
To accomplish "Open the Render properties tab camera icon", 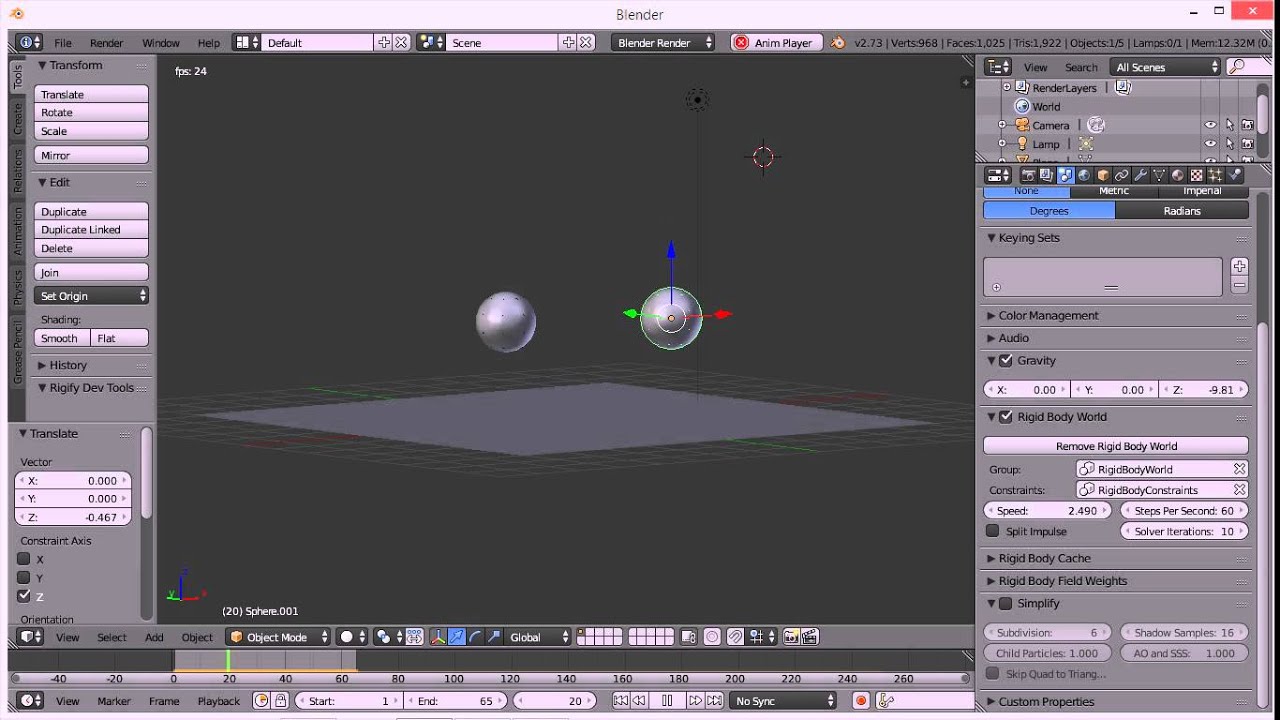I will (x=1027, y=175).
